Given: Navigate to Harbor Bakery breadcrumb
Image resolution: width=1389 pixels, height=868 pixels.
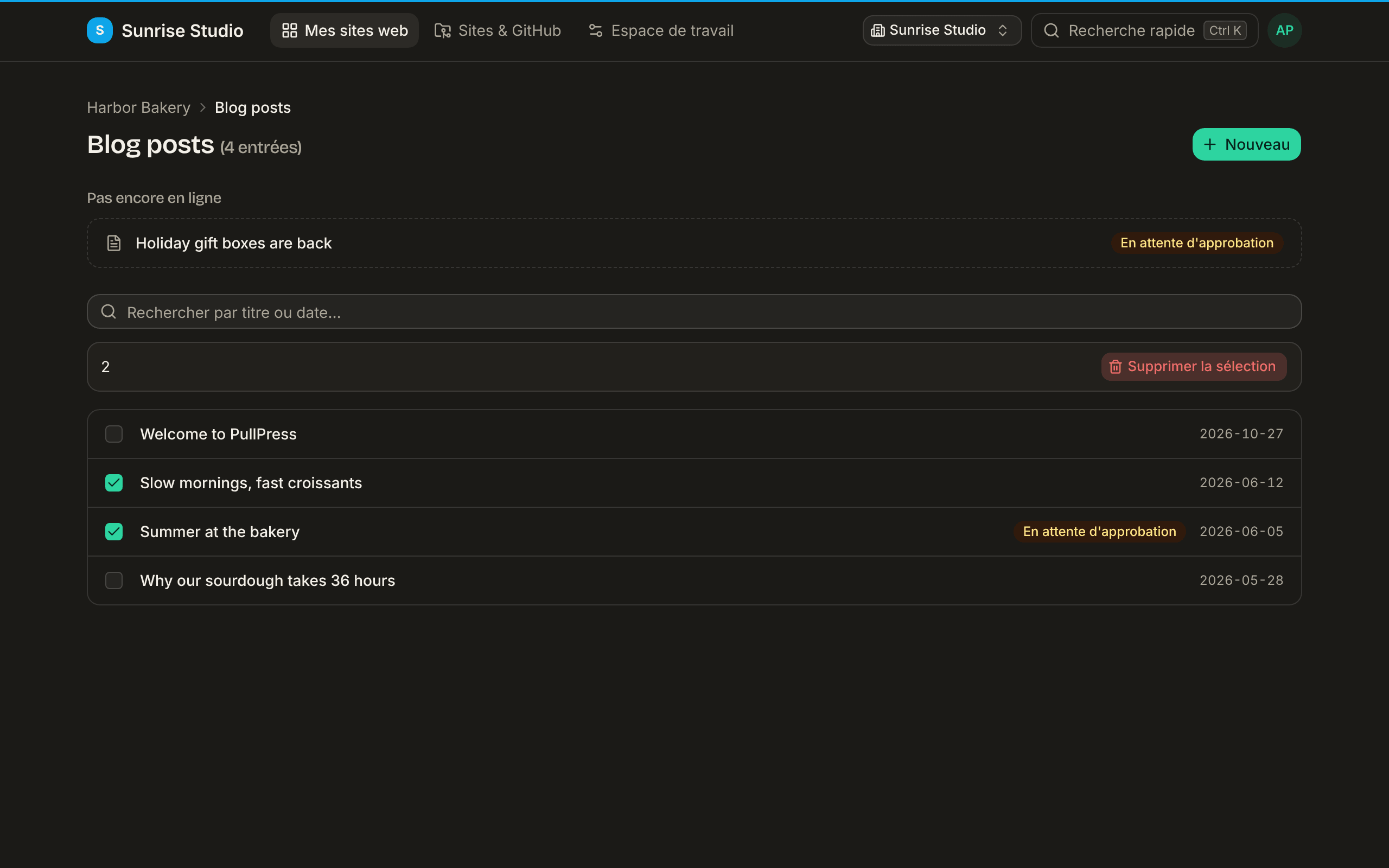Looking at the screenshot, I should coord(138,108).
